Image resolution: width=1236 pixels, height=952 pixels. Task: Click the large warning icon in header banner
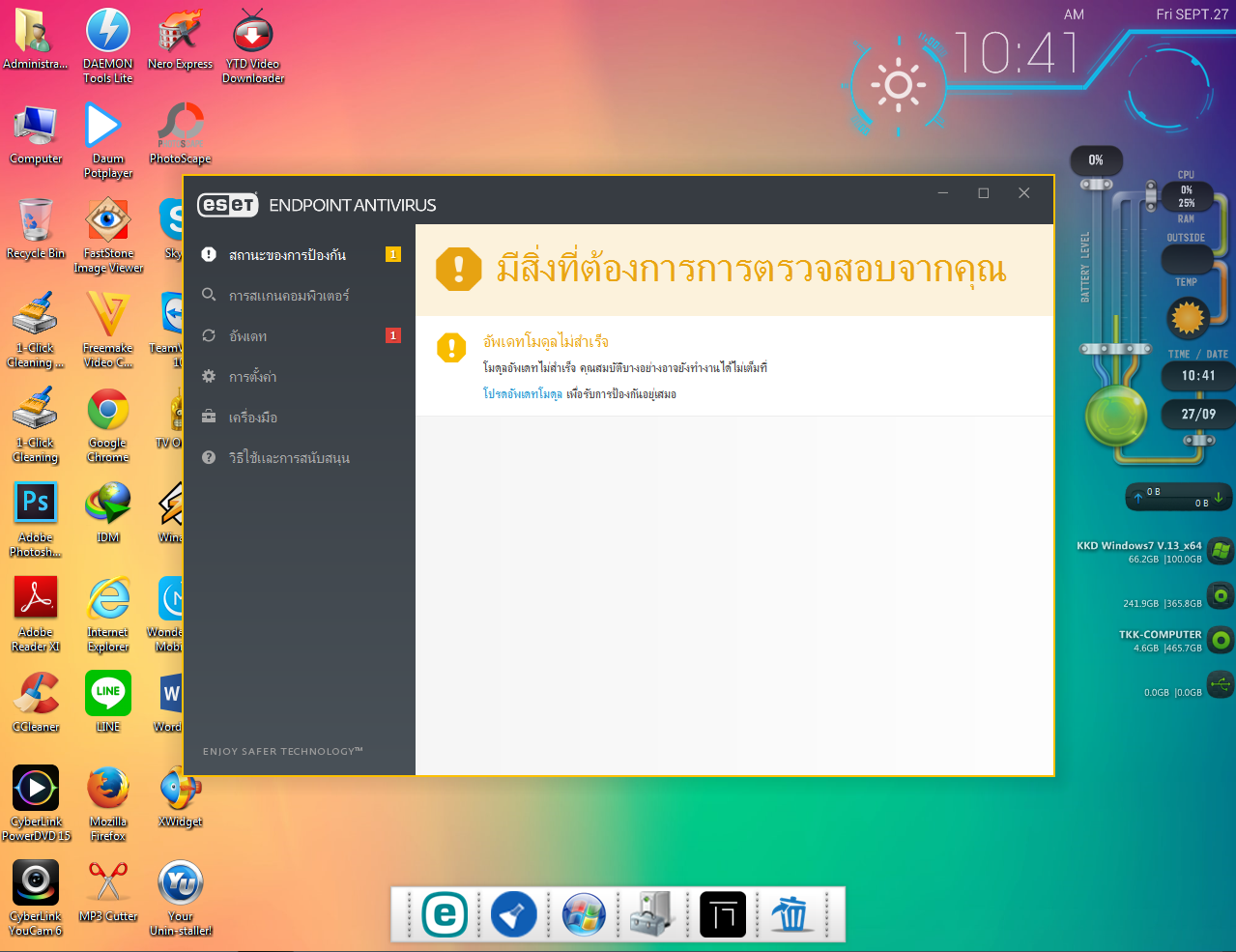click(x=458, y=269)
